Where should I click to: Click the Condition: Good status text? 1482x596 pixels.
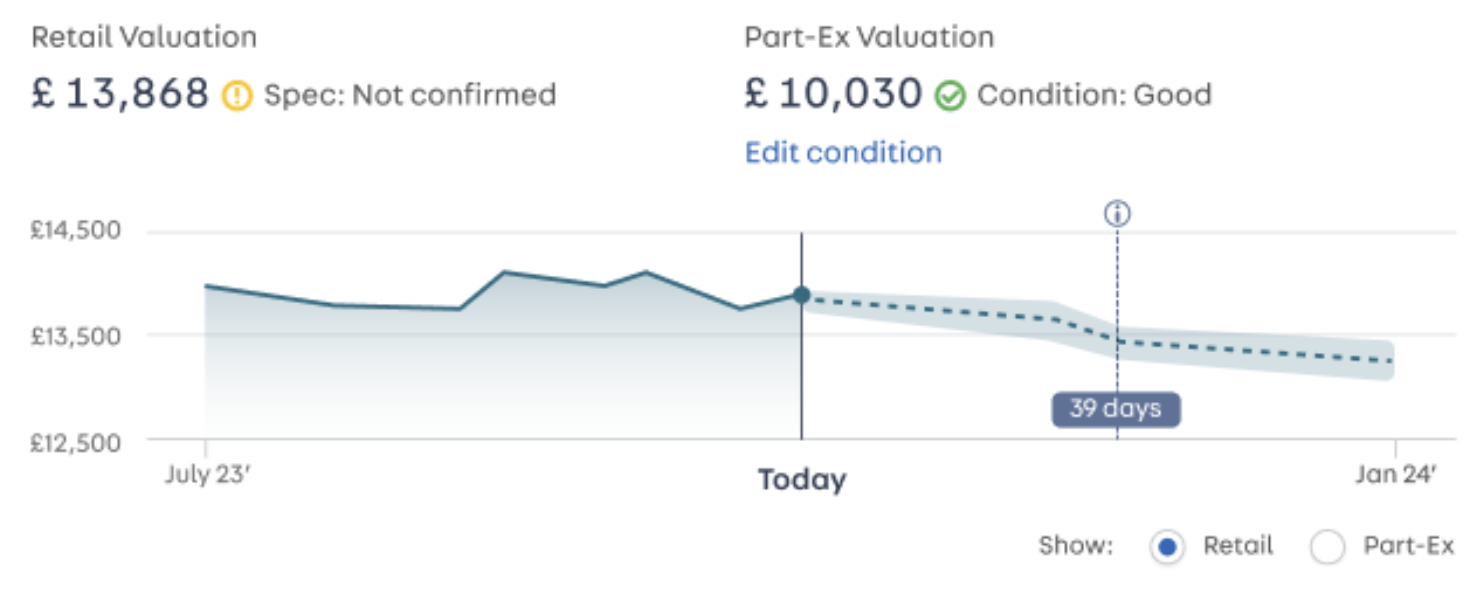coord(1094,96)
